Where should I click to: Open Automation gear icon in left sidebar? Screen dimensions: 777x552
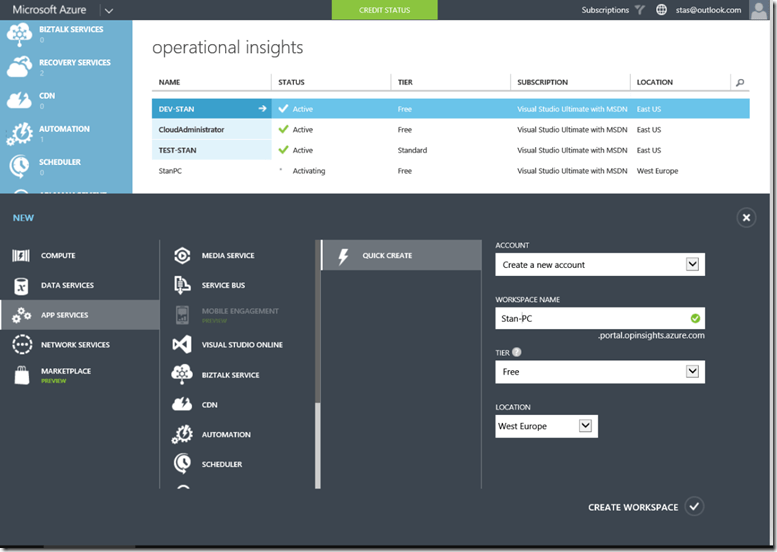[x=19, y=133]
